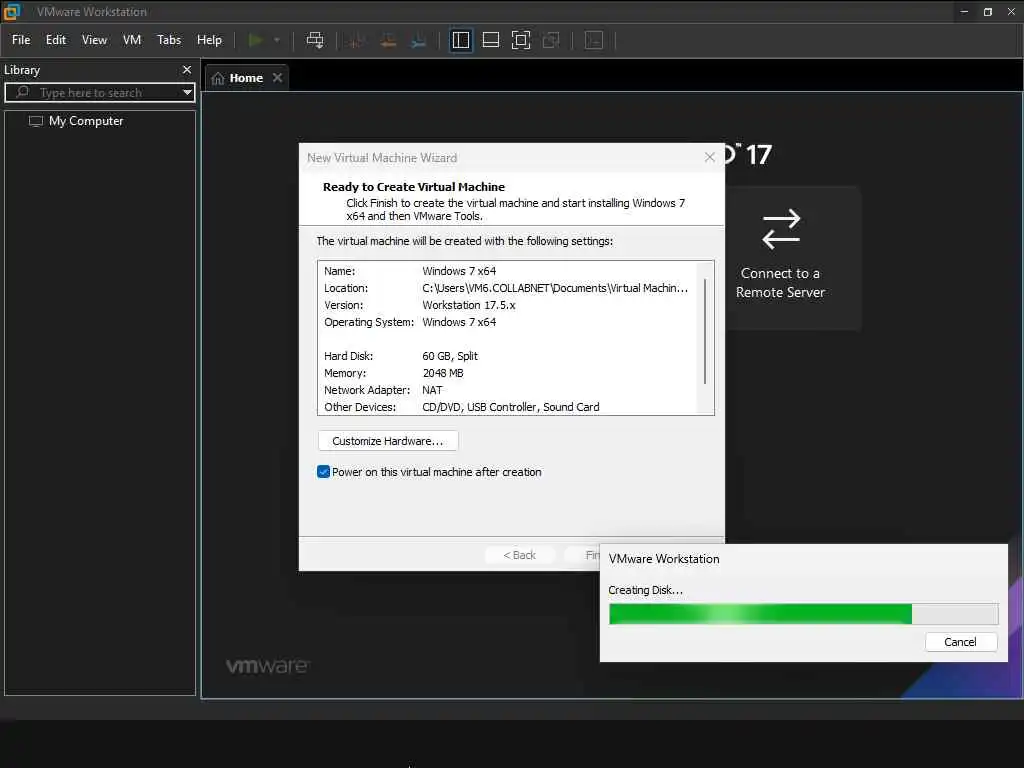1024x768 pixels.
Task: Open the View menu
Action: [94, 40]
